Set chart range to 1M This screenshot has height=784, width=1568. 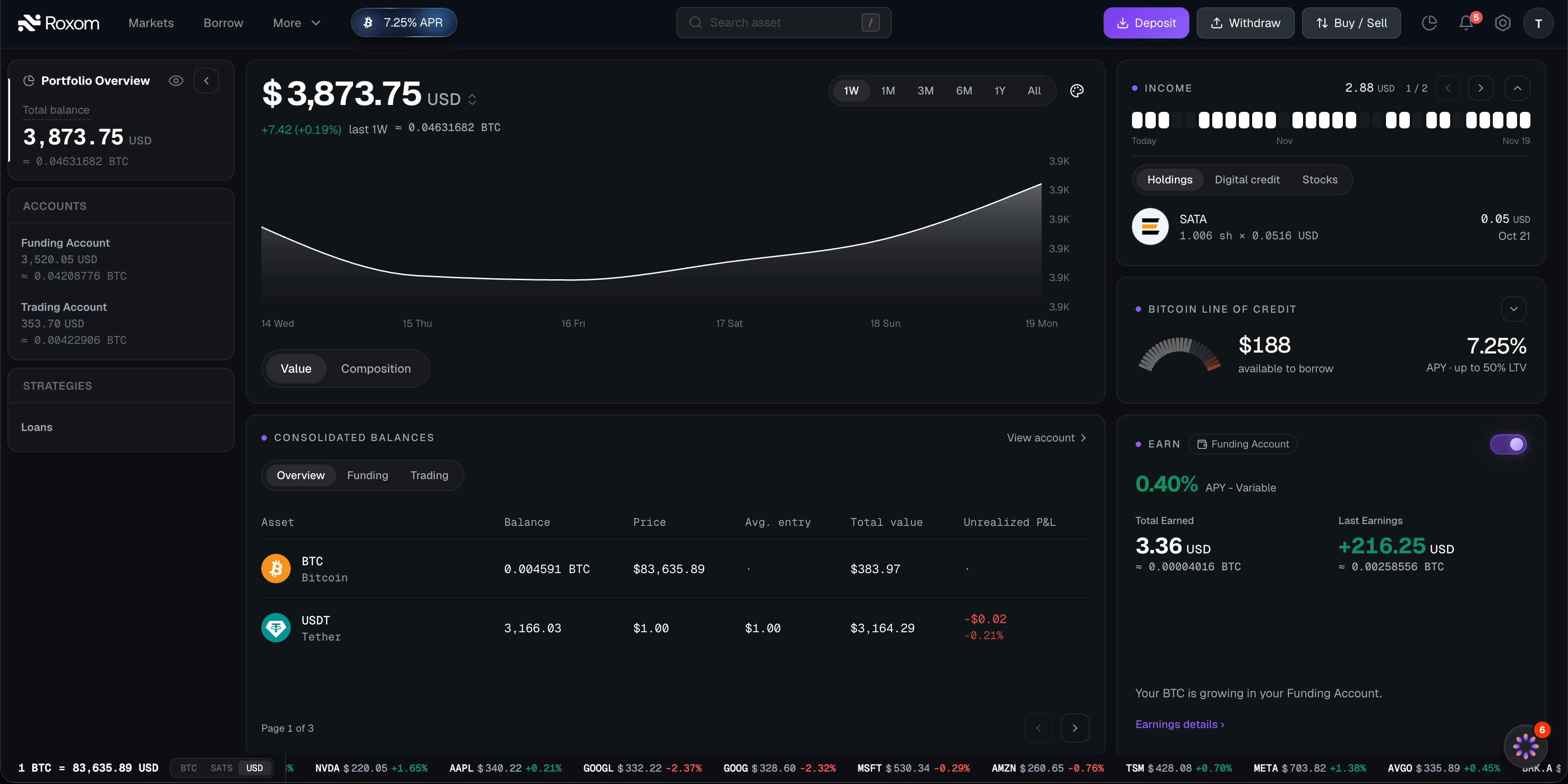(x=888, y=91)
